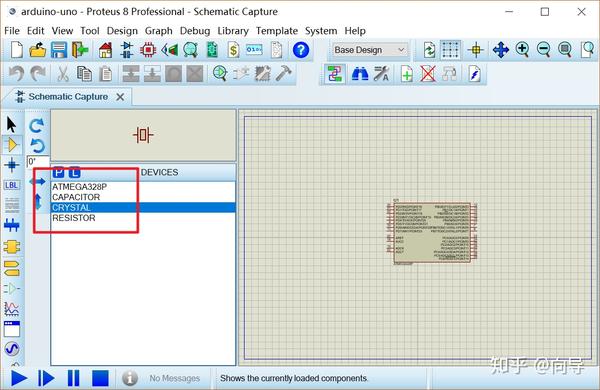Open the Base Design dropdown

pyautogui.click(x=369, y=50)
